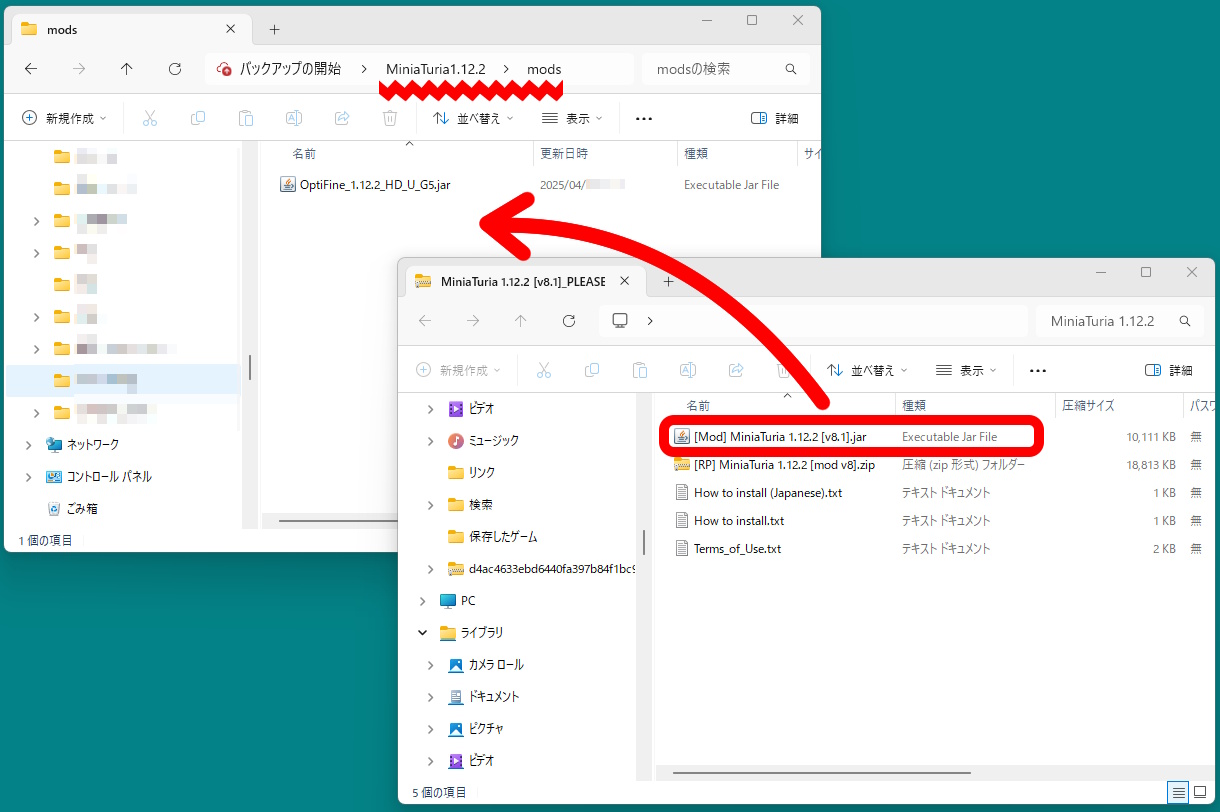The width and height of the screenshot is (1220, 812).
Task: Open 並べ替え dropdown in the mods window
Action: (473, 118)
